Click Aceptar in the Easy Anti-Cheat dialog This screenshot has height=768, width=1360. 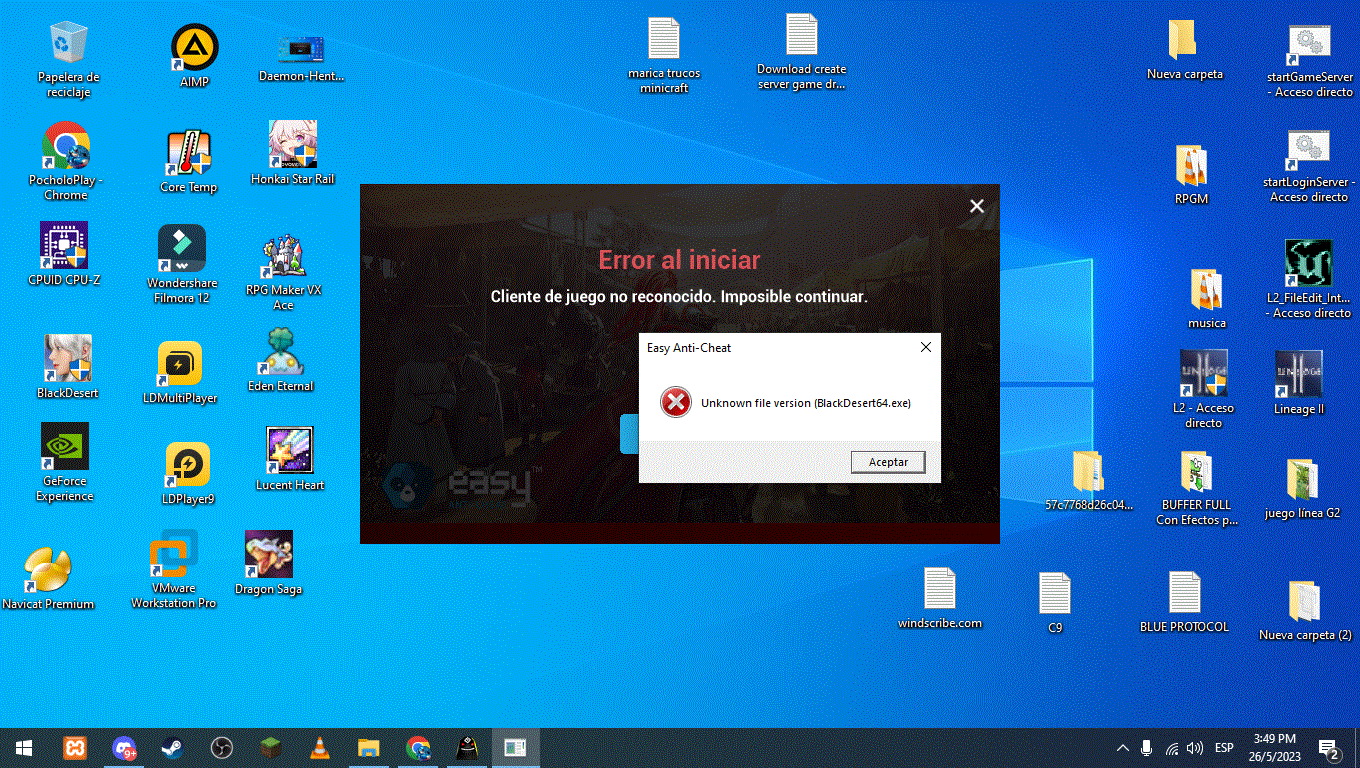(887, 462)
